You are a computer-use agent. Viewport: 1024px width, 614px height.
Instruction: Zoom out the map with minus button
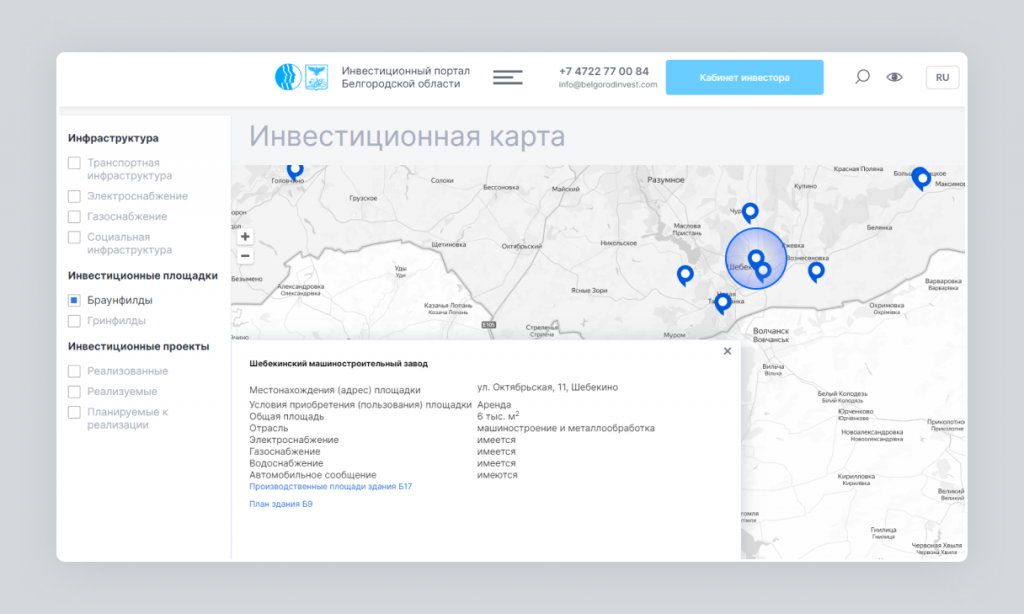coord(245,256)
